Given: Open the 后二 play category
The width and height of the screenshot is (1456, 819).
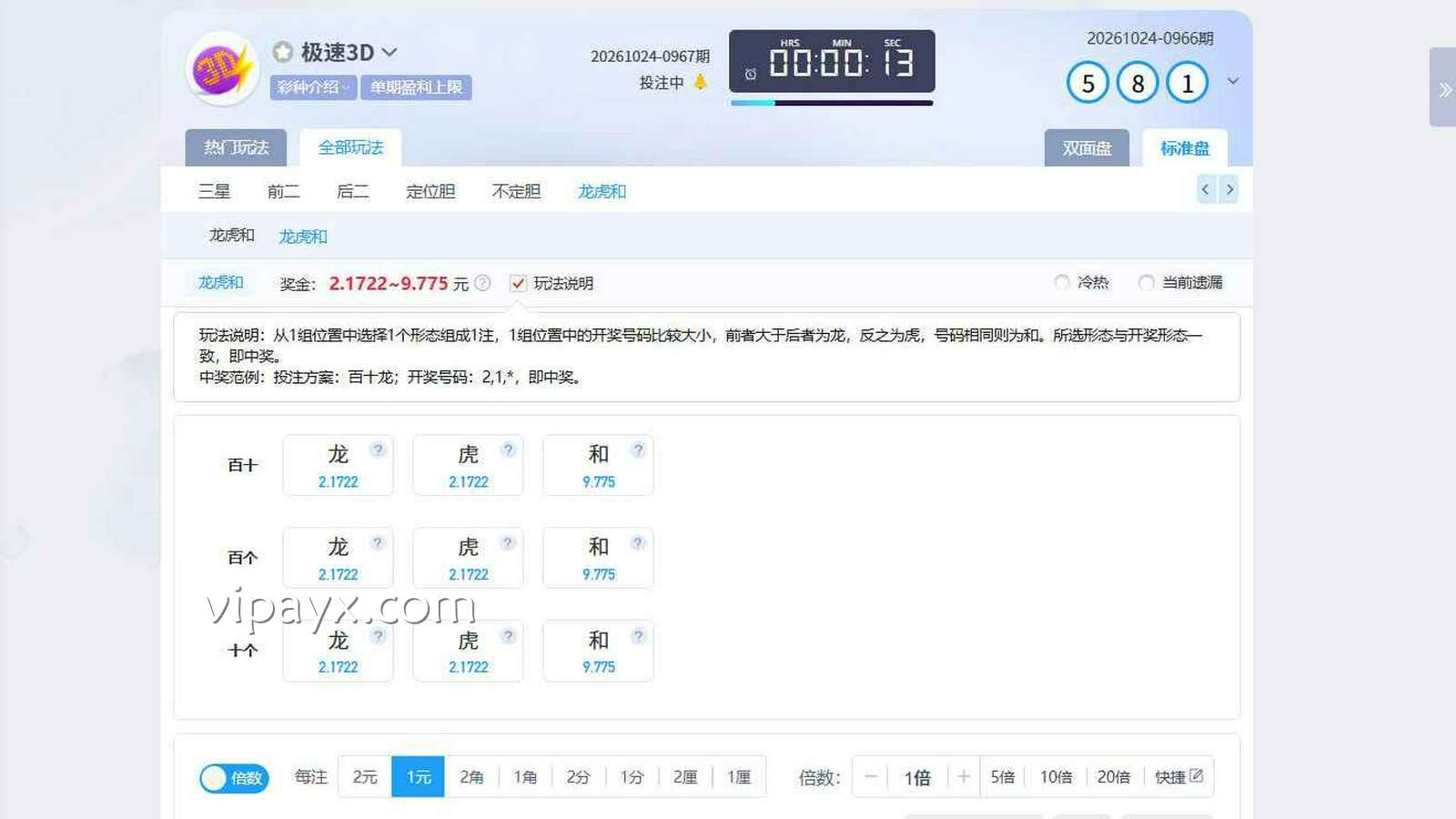Looking at the screenshot, I should click(x=352, y=191).
